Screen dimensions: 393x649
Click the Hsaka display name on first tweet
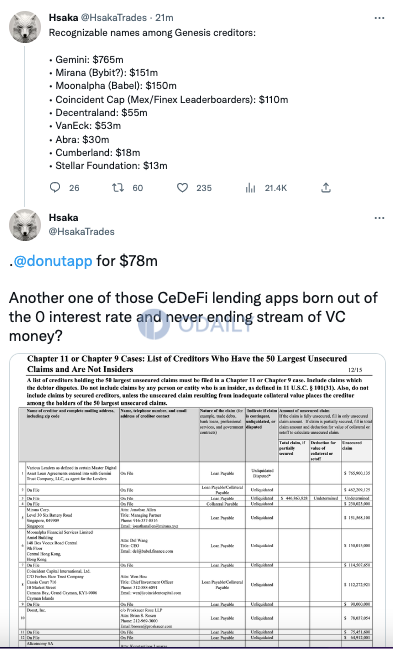click(63, 18)
